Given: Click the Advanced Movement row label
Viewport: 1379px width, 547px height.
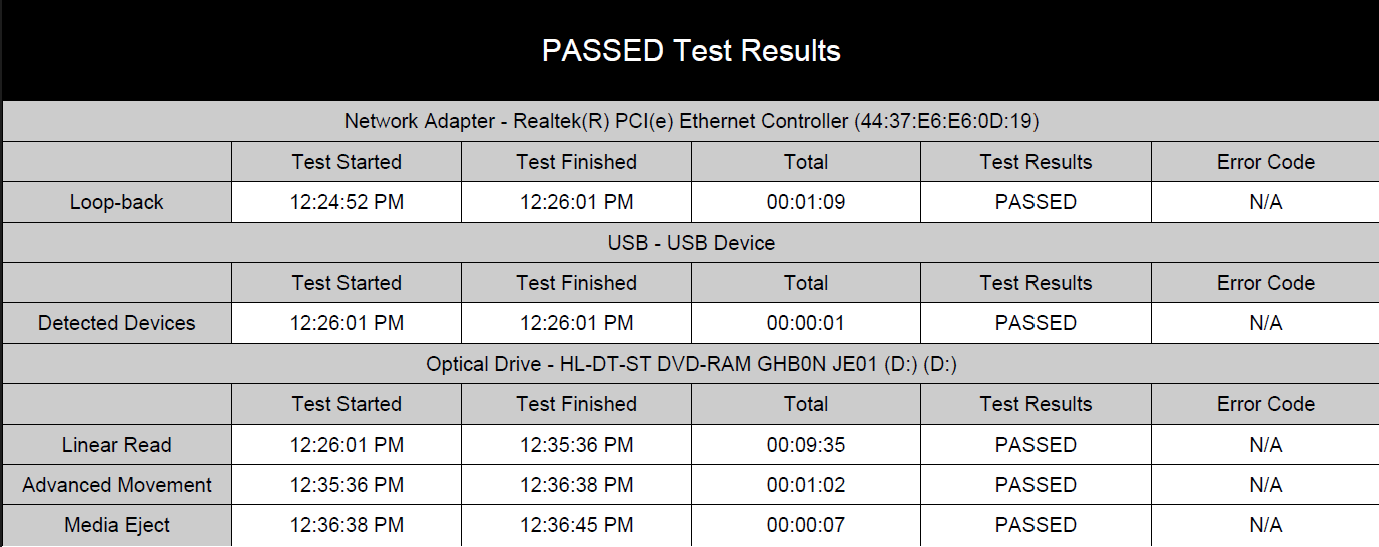Looking at the screenshot, I should 117,485.
